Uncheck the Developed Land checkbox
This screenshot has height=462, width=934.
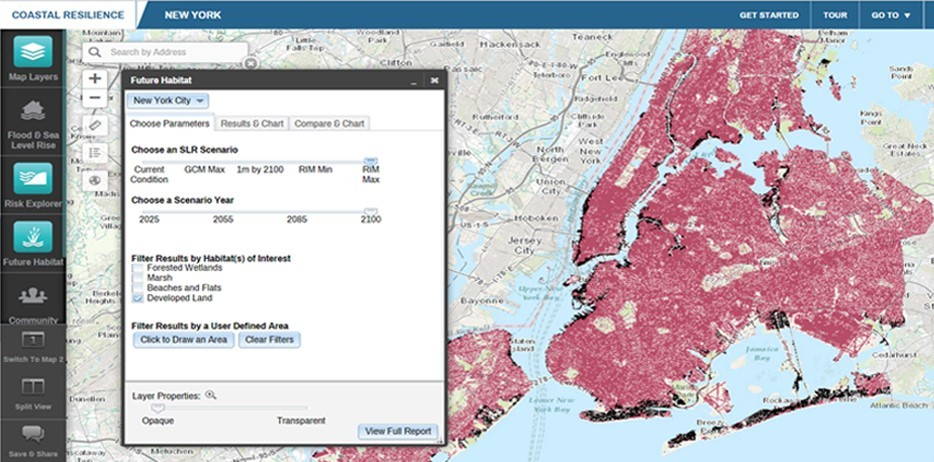click(138, 298)
